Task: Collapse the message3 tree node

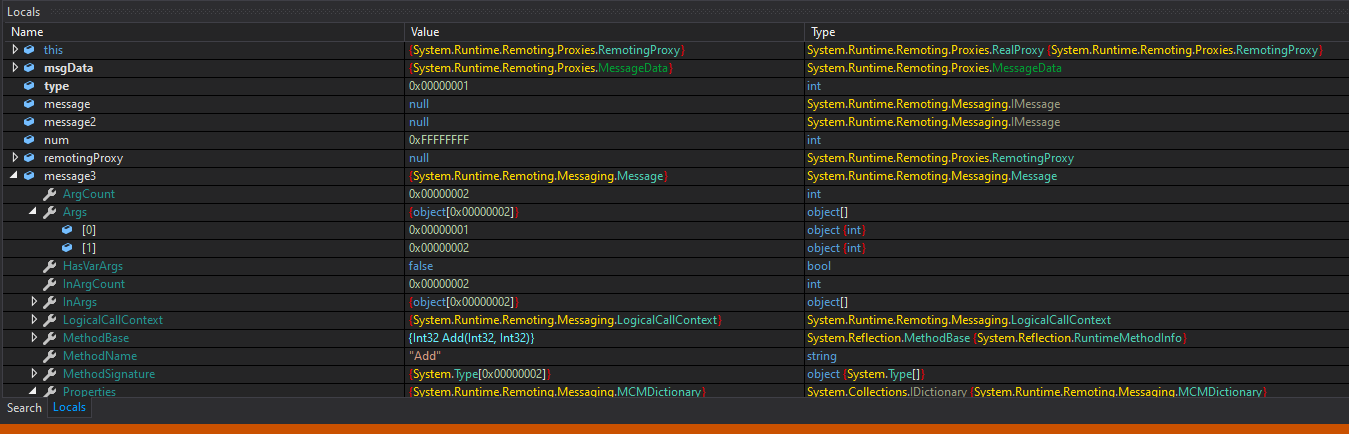Action: [15, 176]
